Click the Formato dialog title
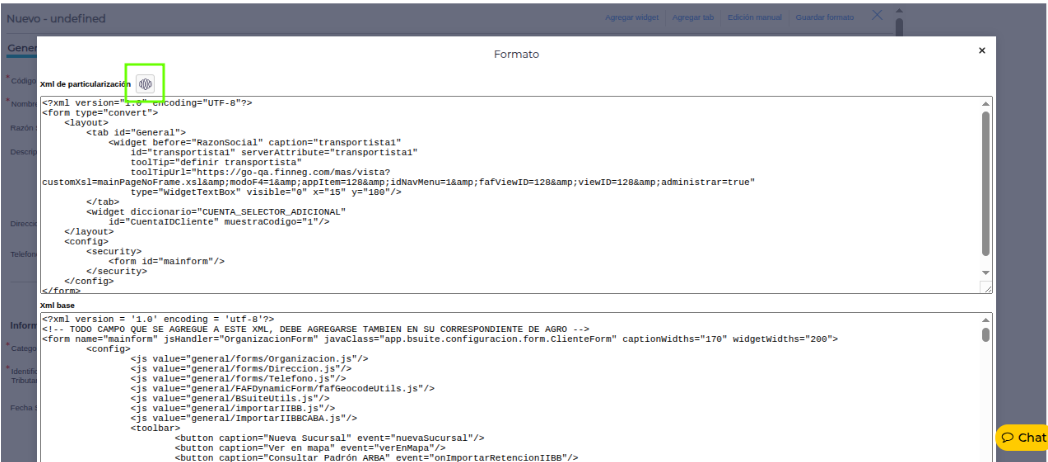This screenshot has height=462, width=1048. [516, 54]
